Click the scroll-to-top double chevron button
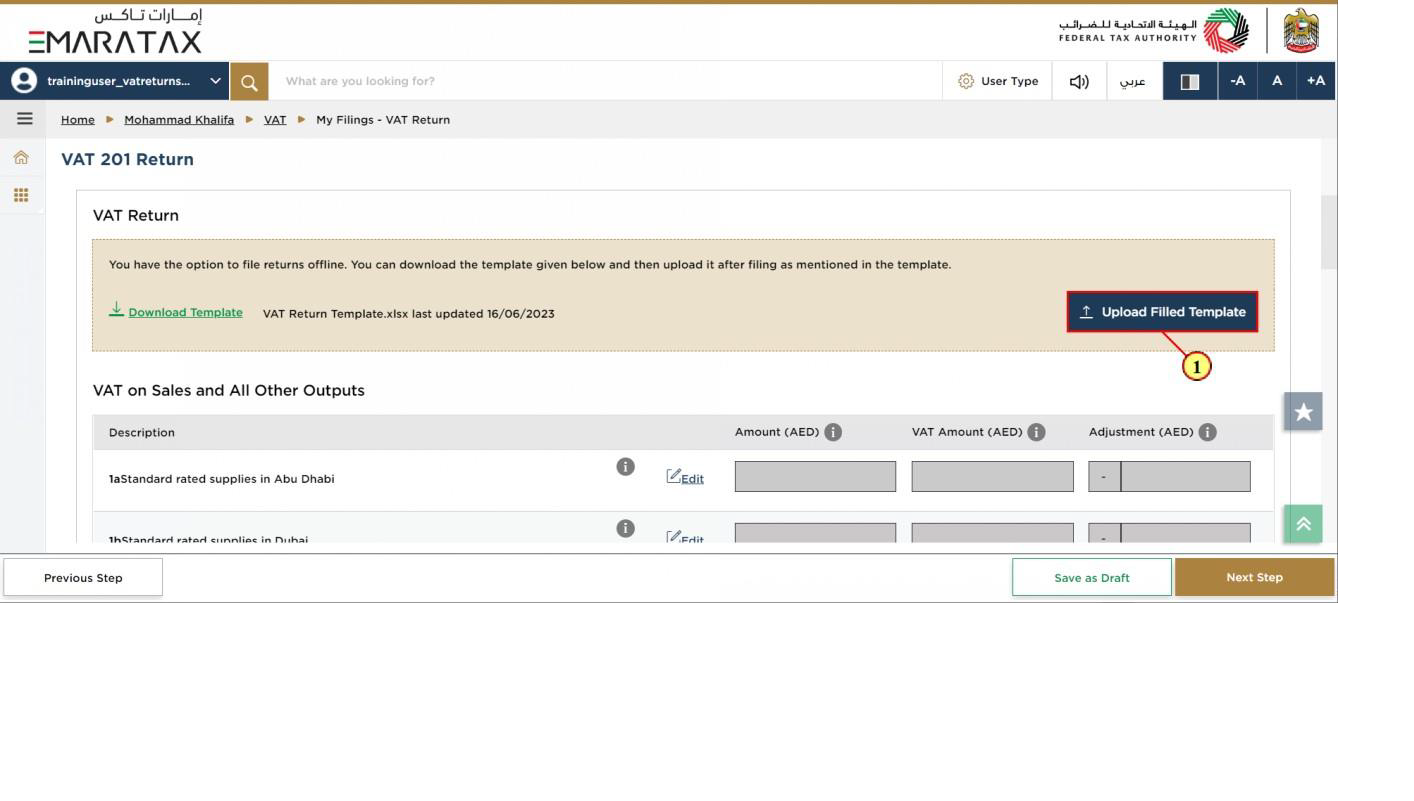 click(x=1303, y=523)
